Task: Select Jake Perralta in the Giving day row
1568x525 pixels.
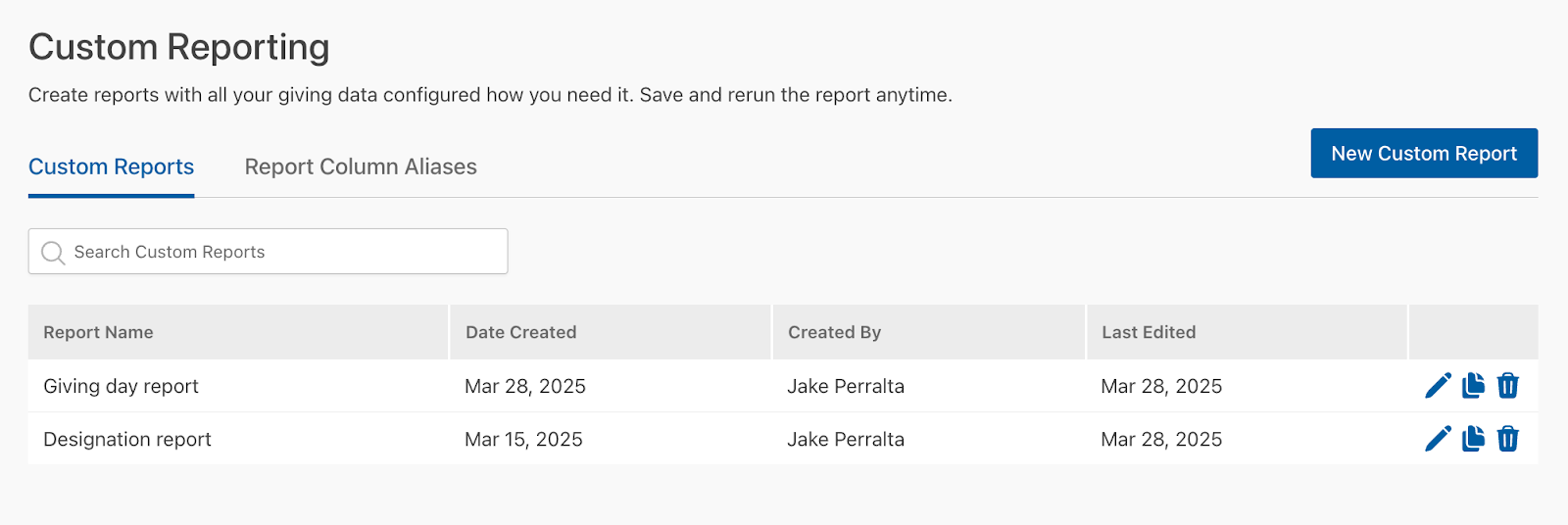Action: coord(846,386)
